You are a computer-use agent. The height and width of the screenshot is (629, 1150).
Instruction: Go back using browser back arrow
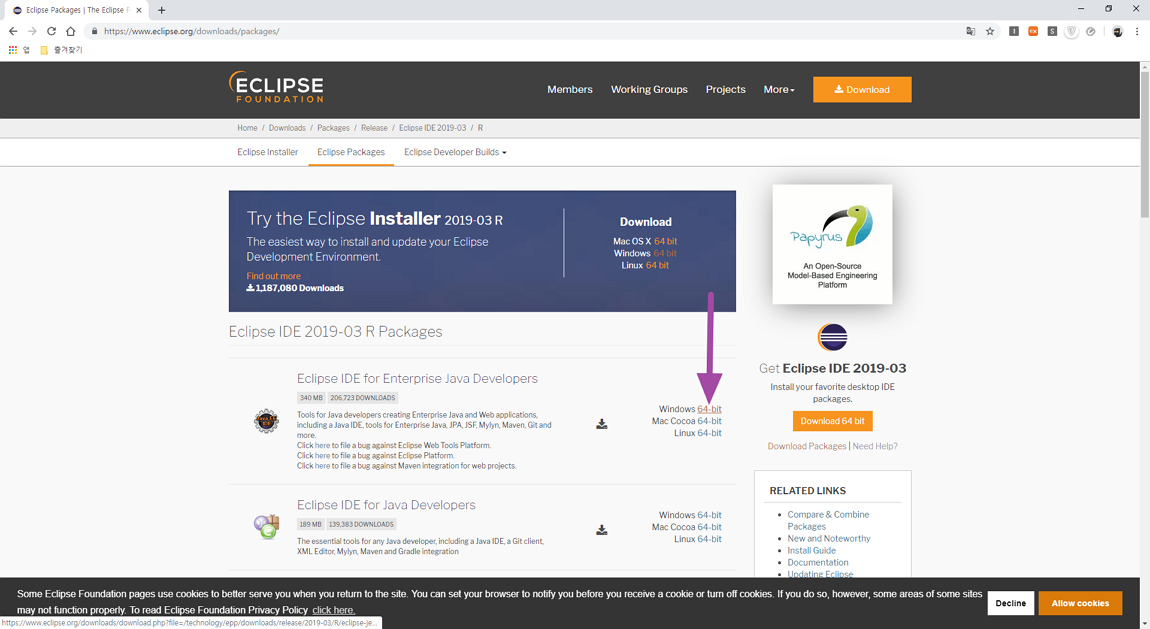click(x=12, y=32)
